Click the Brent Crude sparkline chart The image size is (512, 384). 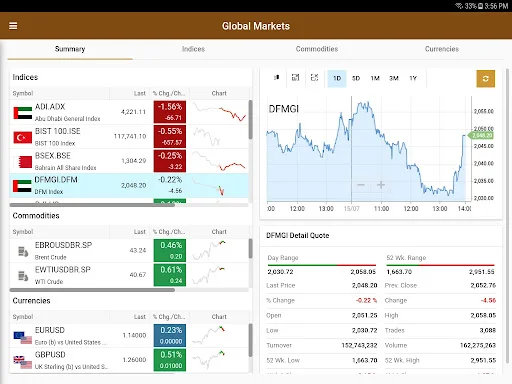[x=209, y=251]
